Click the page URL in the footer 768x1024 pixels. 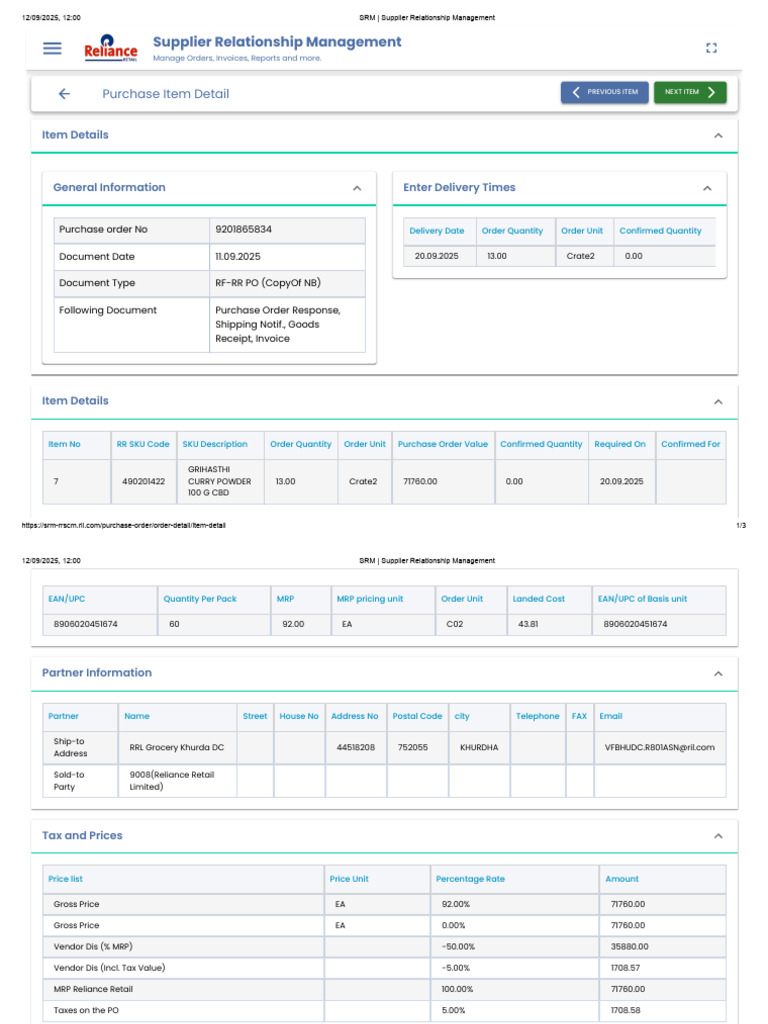click(123, 525)
